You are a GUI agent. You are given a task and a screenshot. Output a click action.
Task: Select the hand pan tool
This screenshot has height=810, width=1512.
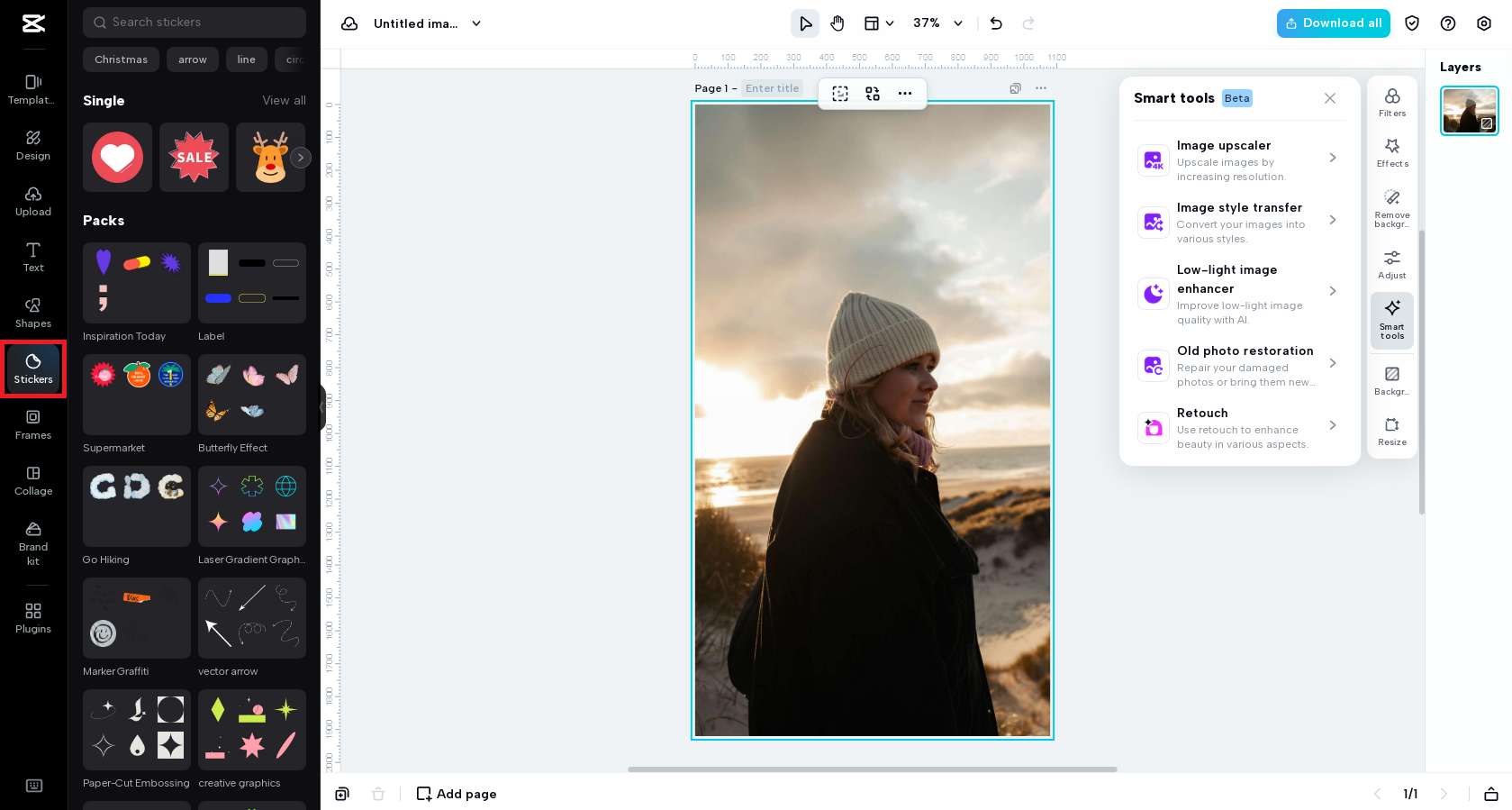tap(837, 23)
